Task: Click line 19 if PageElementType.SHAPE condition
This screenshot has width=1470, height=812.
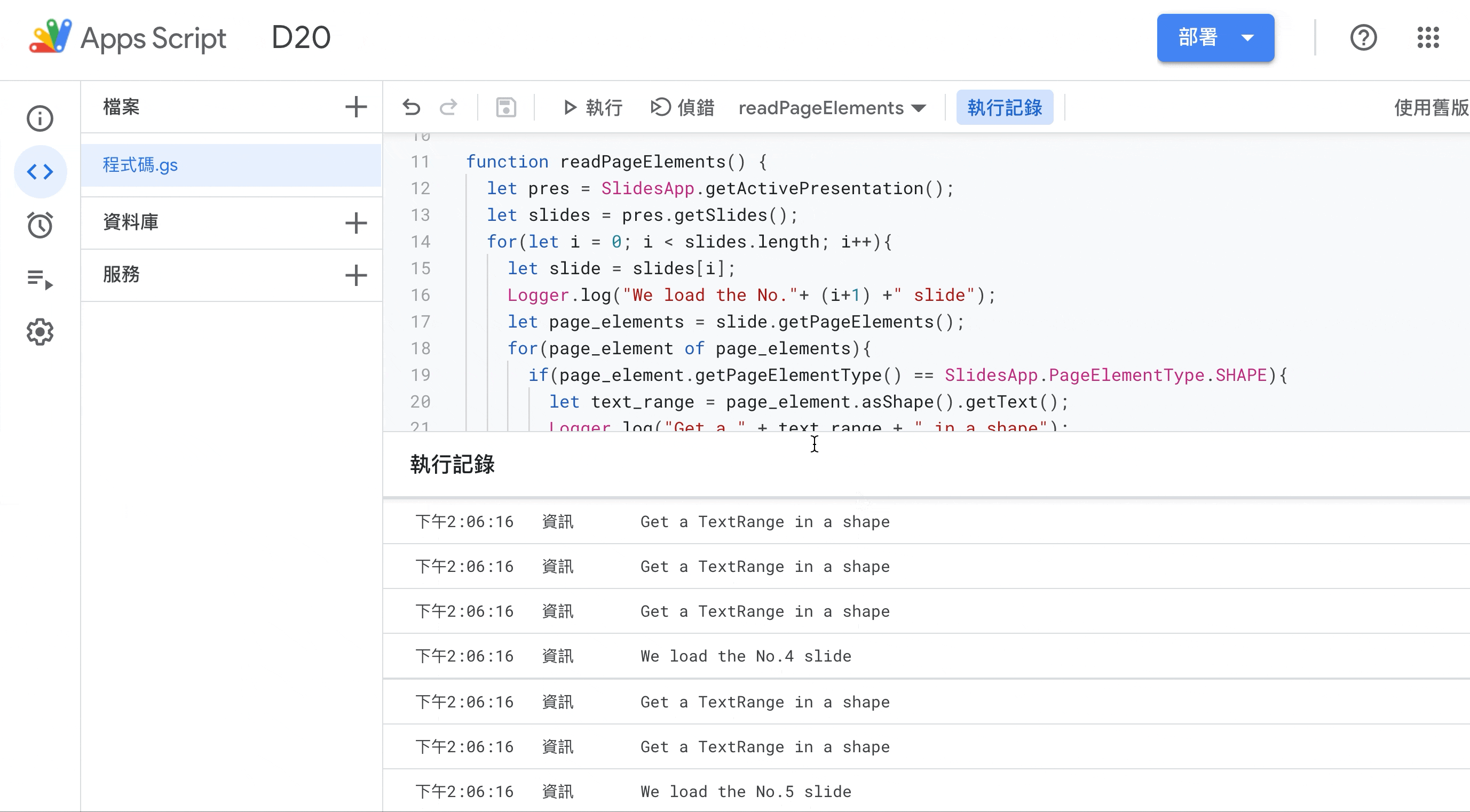Action: click(908, 375)
